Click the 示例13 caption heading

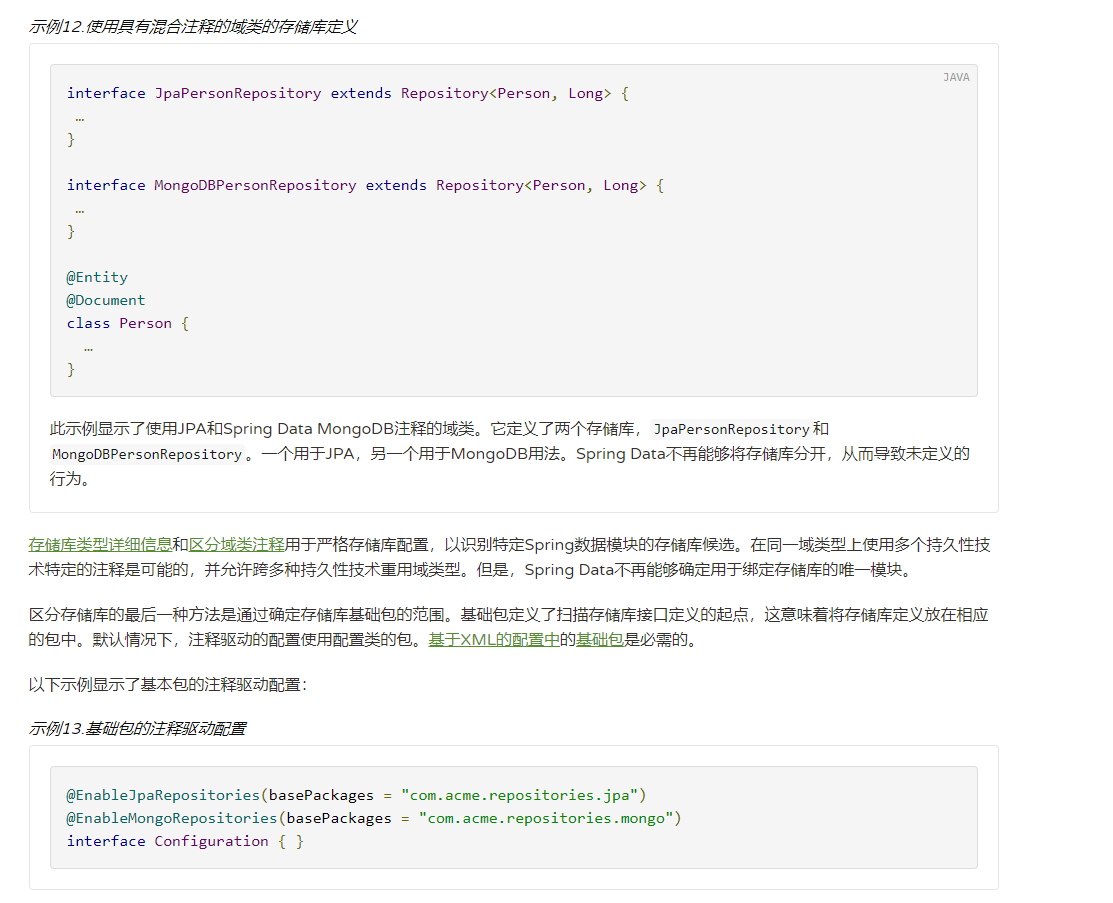[x=137, y=729]
